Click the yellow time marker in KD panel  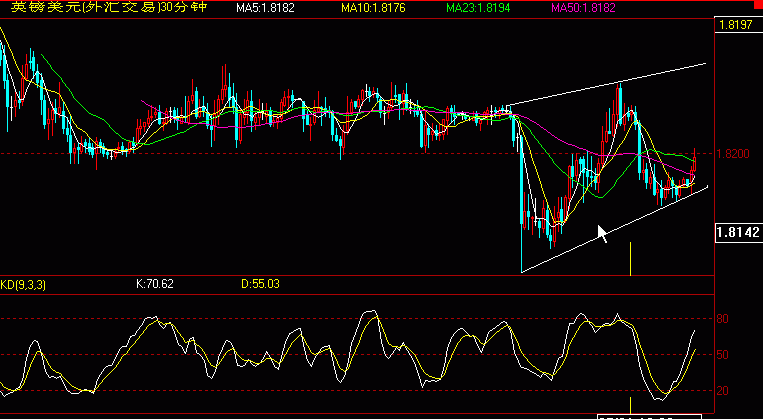(630, 405)
